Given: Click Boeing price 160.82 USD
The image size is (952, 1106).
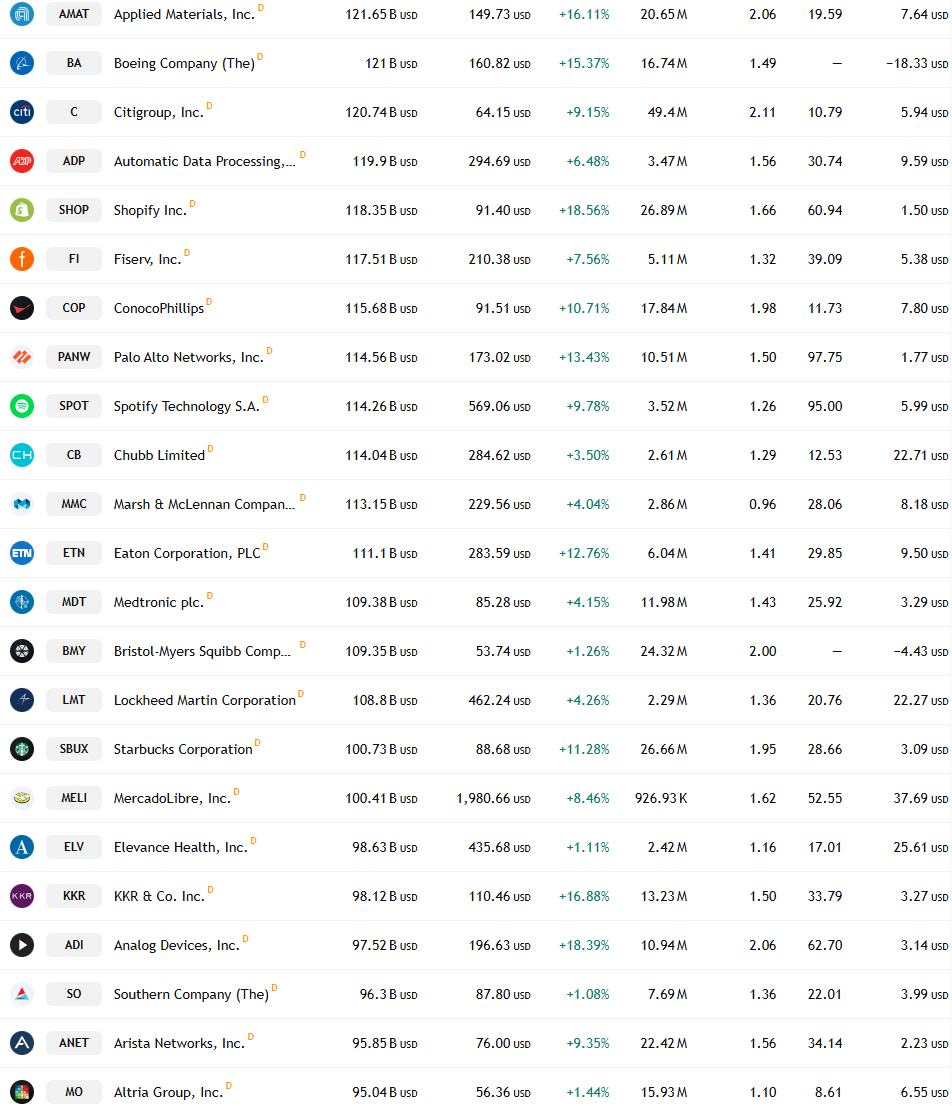Looking at the screenshot, I should (x=499, y=63).
